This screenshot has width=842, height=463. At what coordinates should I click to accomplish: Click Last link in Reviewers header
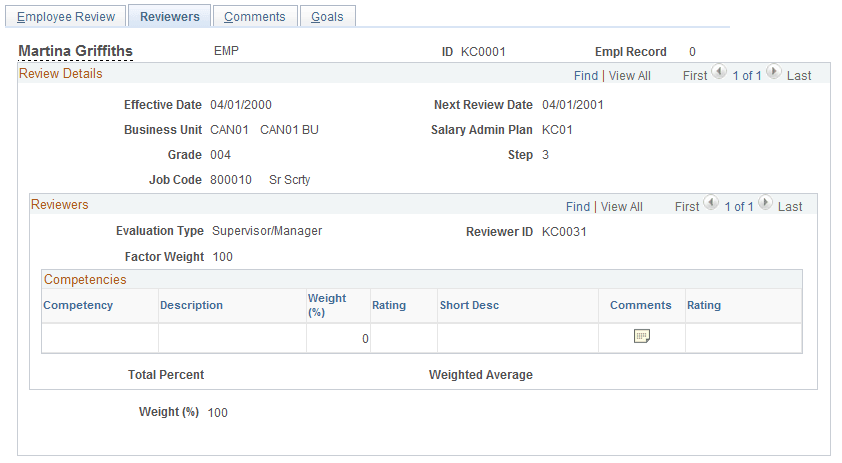pyautogui.click(x=790, y=207)
